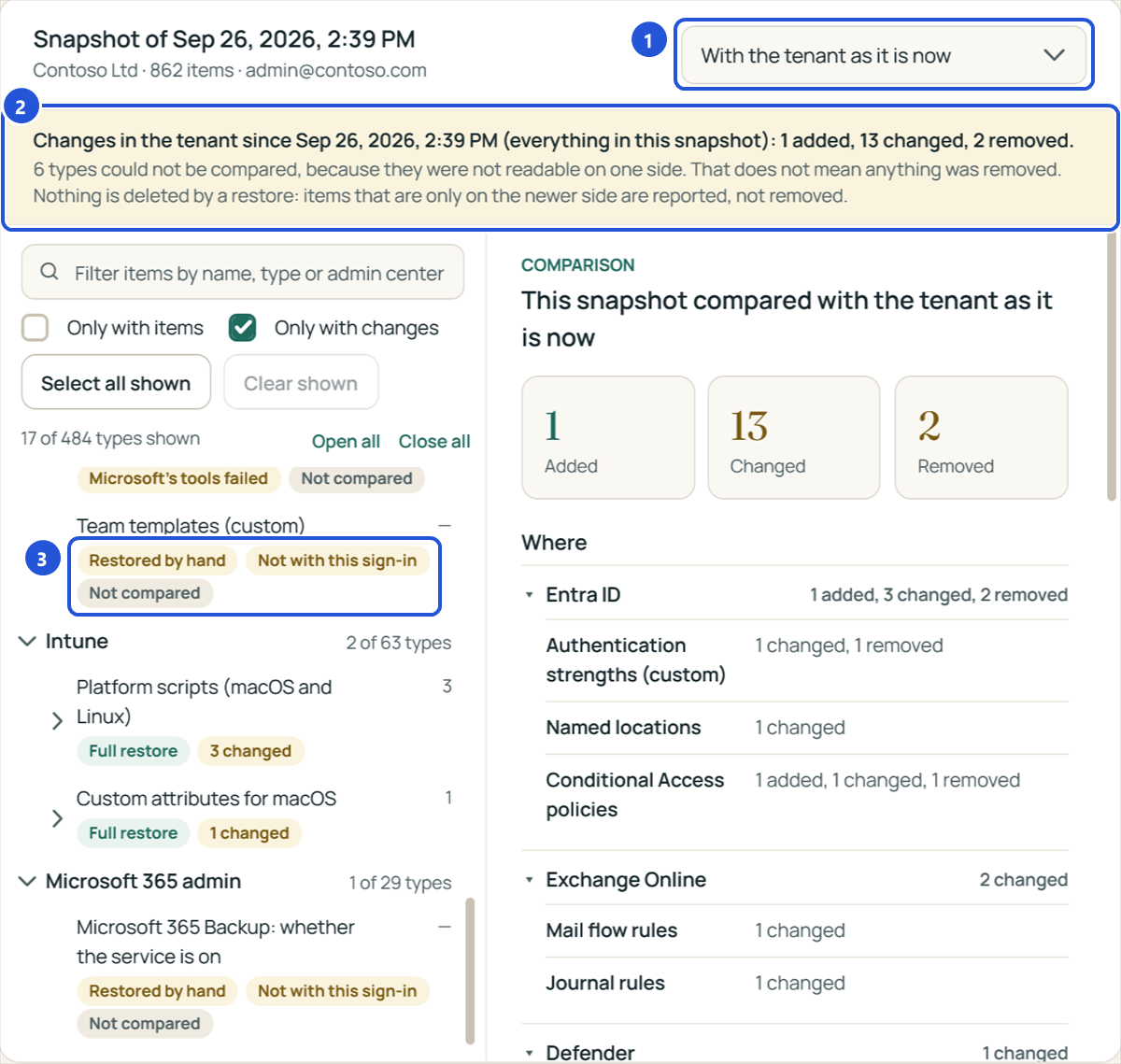Select the Added count card

608,437
